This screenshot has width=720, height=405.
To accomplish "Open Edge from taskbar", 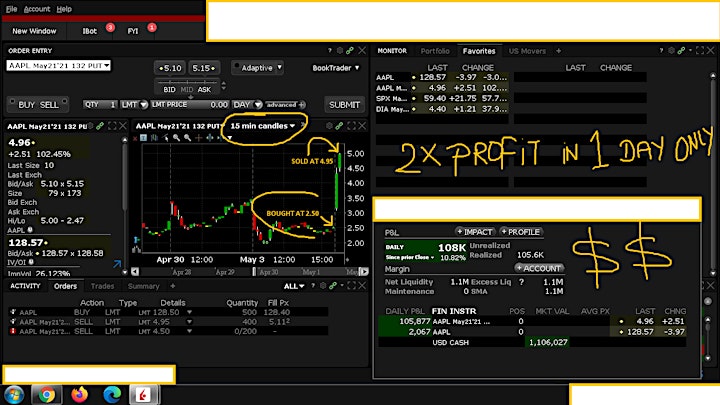I will pyautogui.click(x=112, y=394).
